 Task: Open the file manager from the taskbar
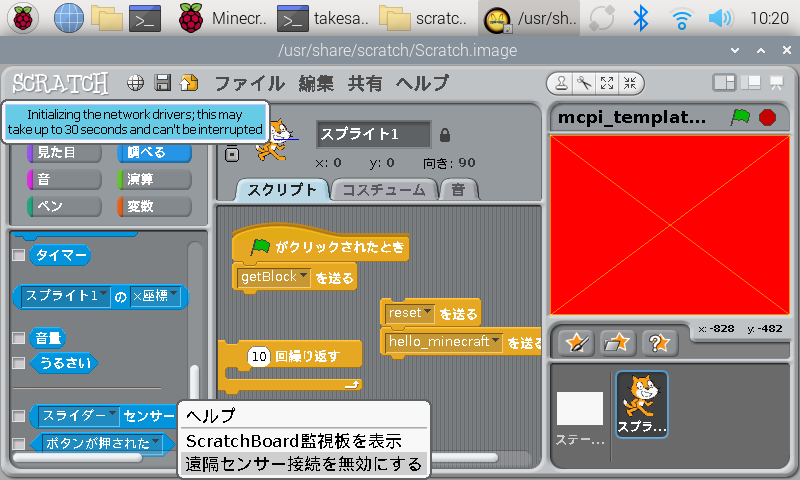tap(107, 18)
